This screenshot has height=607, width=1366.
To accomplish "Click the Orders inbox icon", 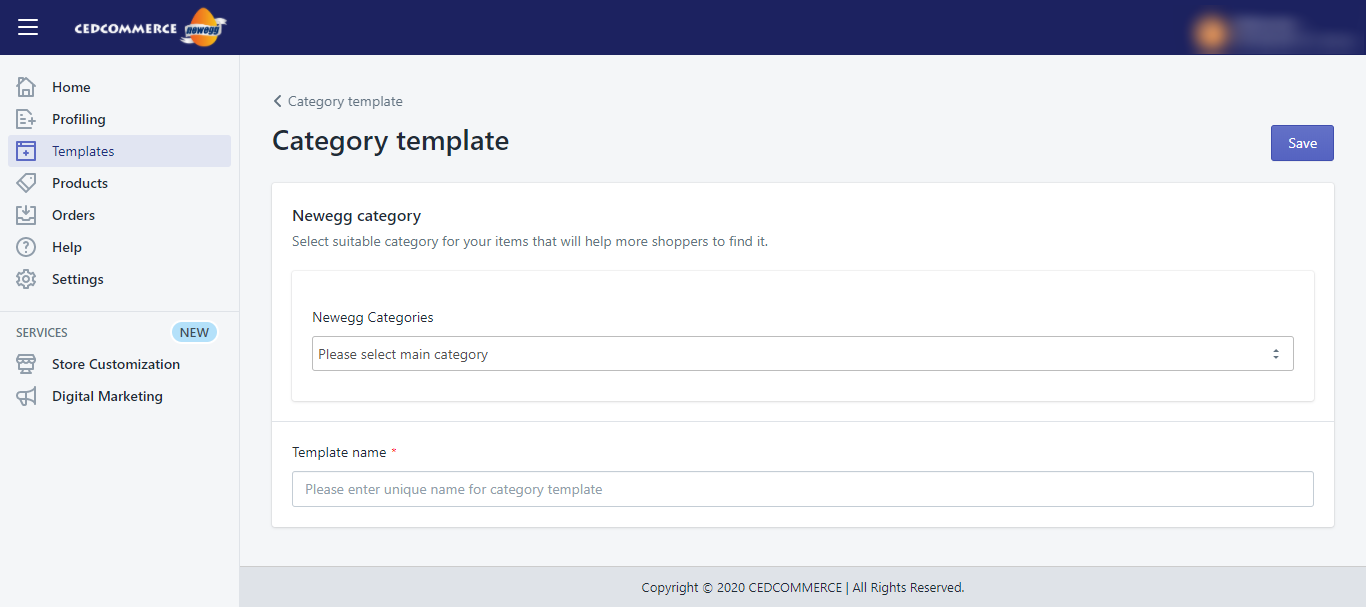I will click(27, 215).
